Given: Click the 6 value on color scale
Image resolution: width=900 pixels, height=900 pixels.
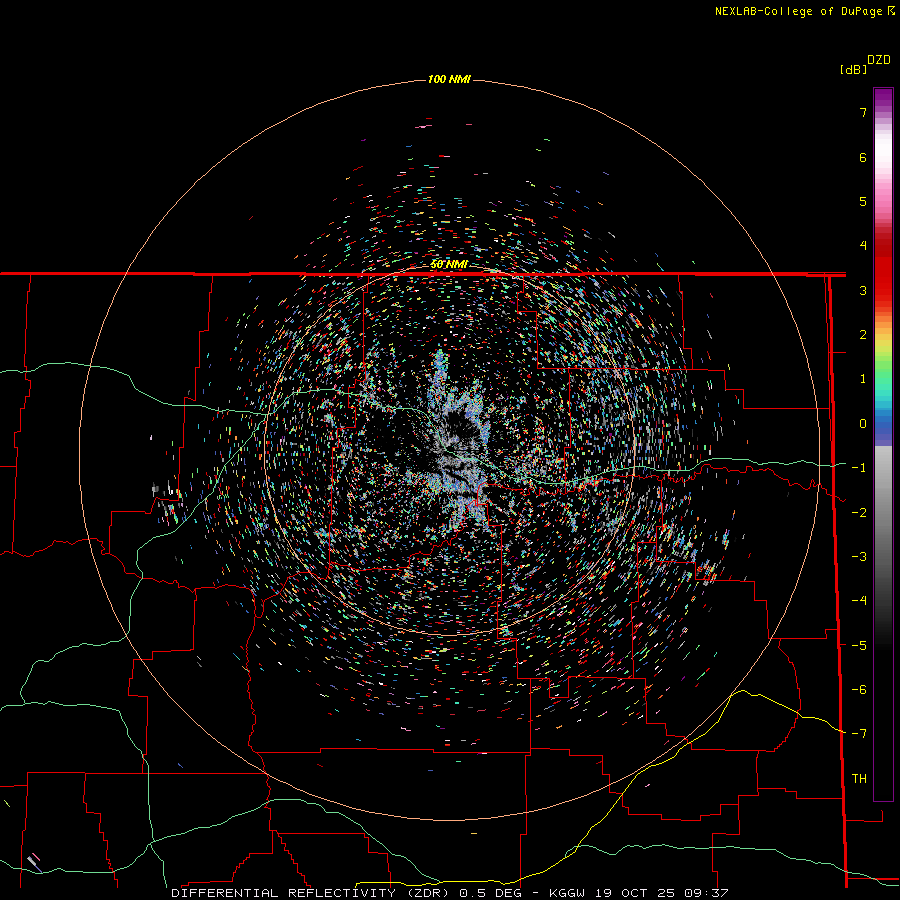Looking at the screenshot, I should click(863, 157).
